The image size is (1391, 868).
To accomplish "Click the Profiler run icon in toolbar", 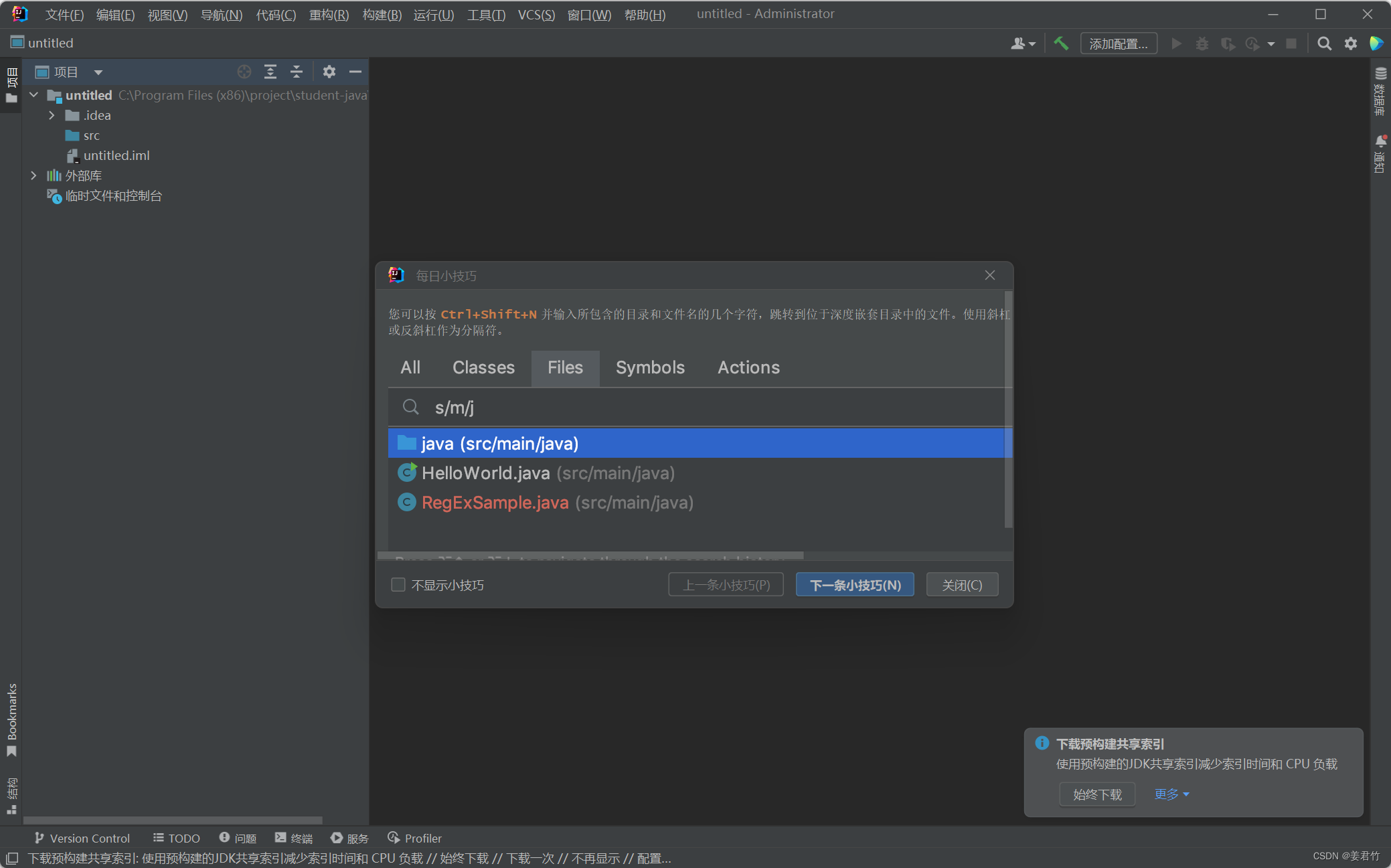I will click(1252, 44).
